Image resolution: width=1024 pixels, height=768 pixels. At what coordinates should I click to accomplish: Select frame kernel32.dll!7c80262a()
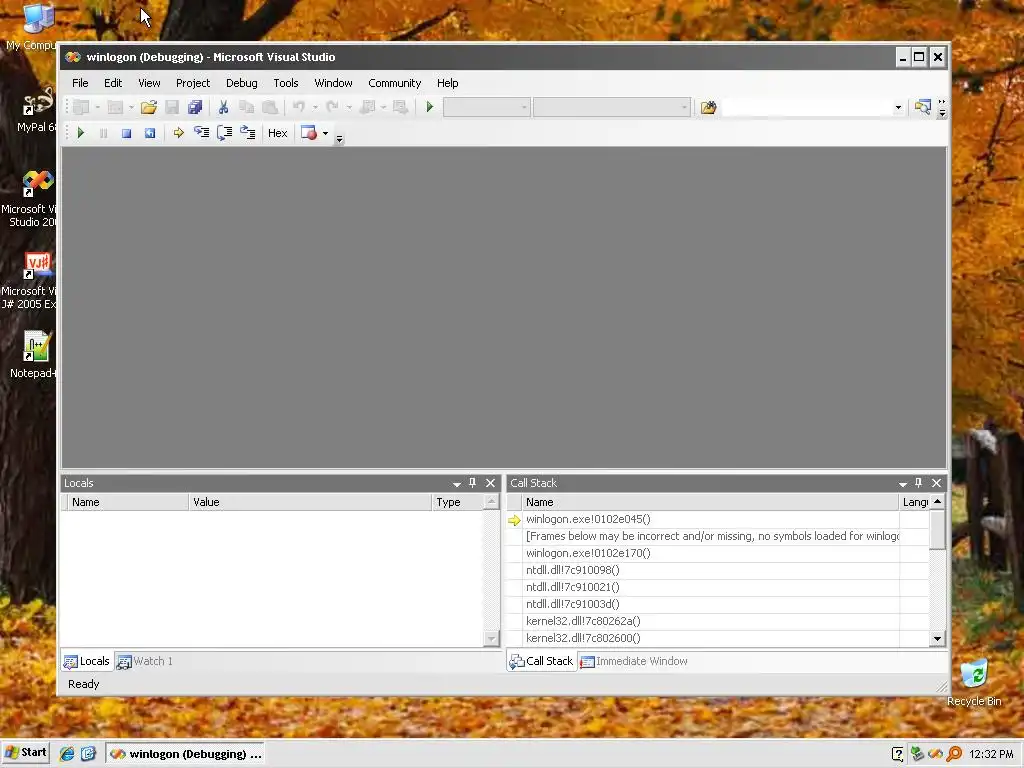583,621
